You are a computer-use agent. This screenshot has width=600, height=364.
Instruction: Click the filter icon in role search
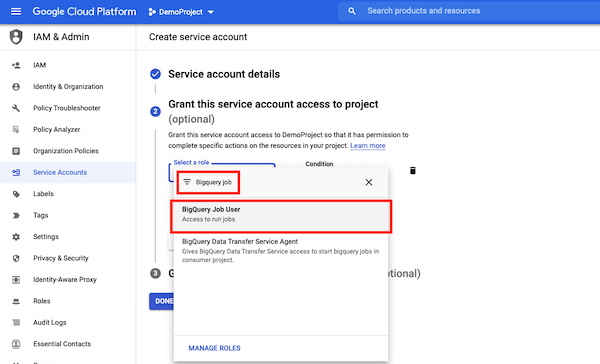(x=187, y=182)
